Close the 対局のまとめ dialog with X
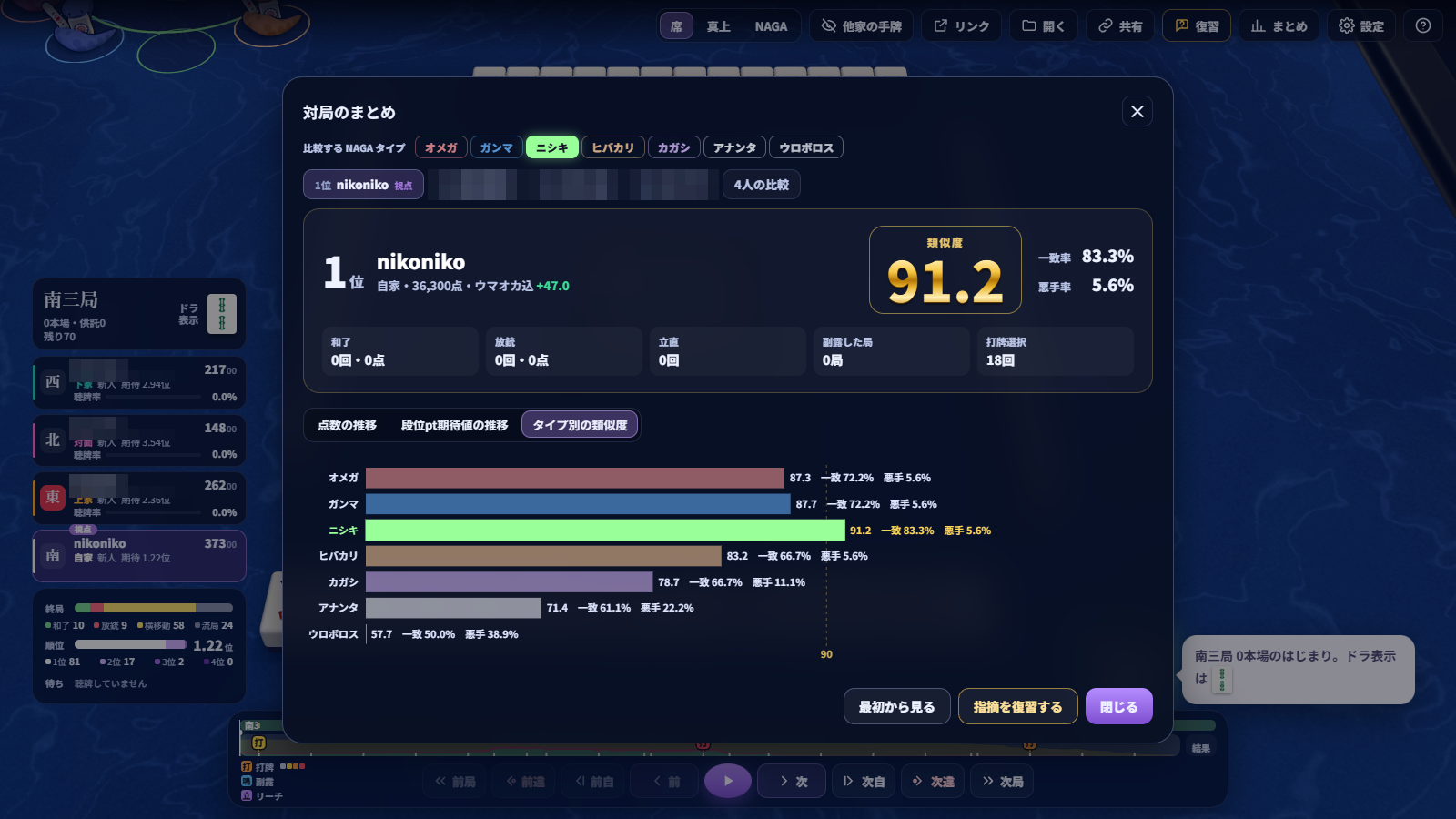Screen dimensions: 1456x819 pos(1137,111)
